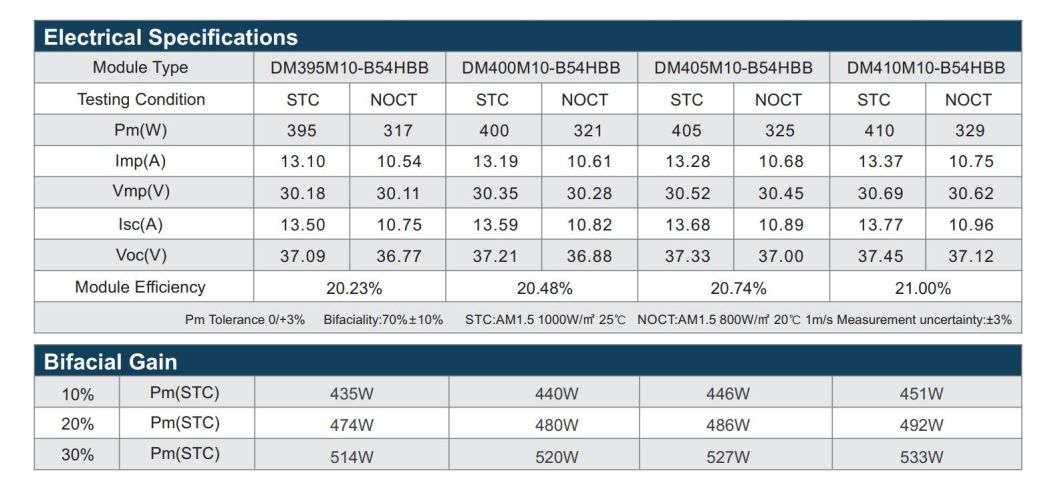Click the Module Type row label
The width and height of the screenshot is (1060, 477).
[x=140, y=68]
